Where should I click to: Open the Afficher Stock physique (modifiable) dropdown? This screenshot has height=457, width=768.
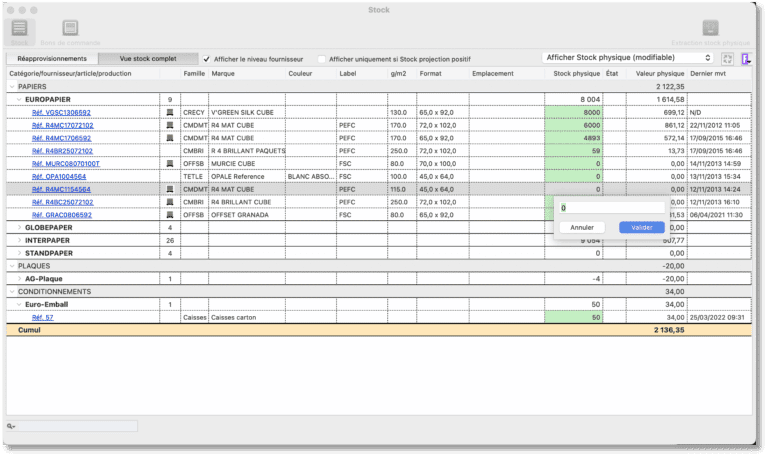coord(628,58)
